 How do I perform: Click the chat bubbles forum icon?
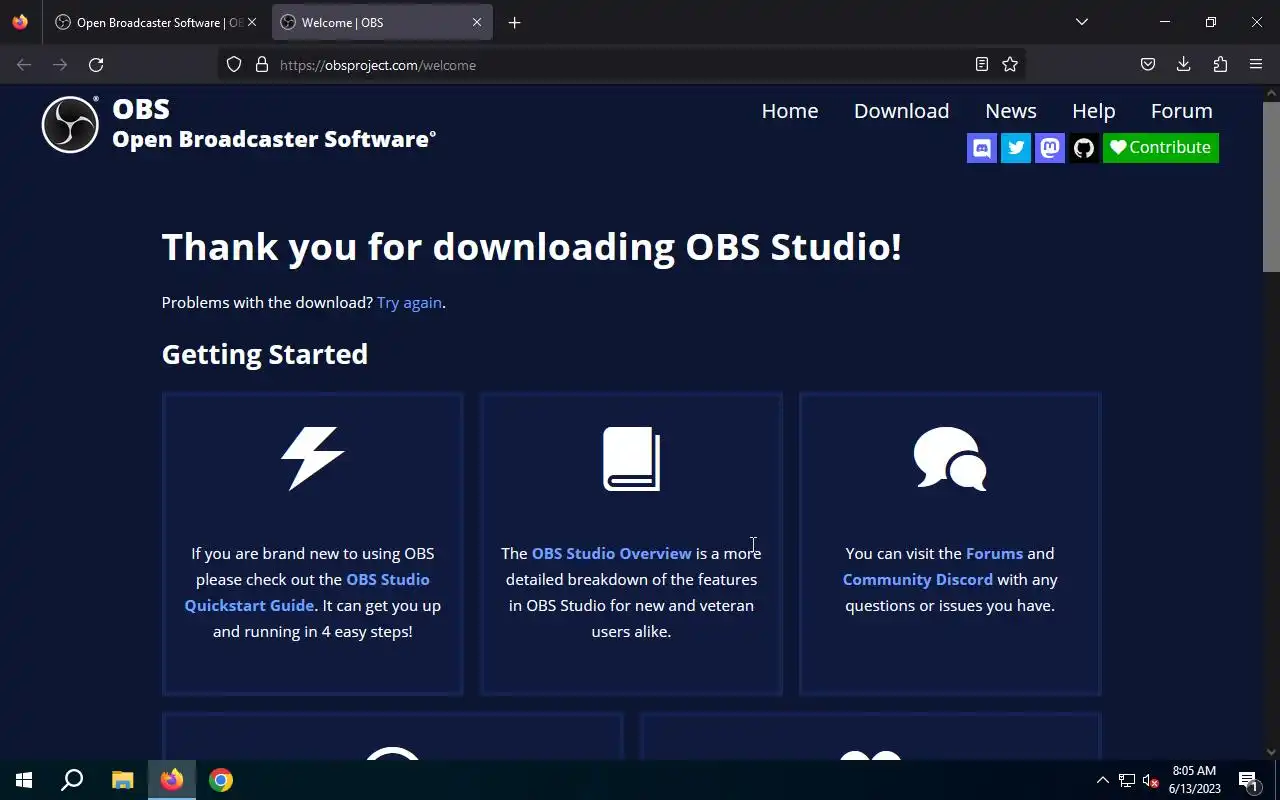point(950,459)
